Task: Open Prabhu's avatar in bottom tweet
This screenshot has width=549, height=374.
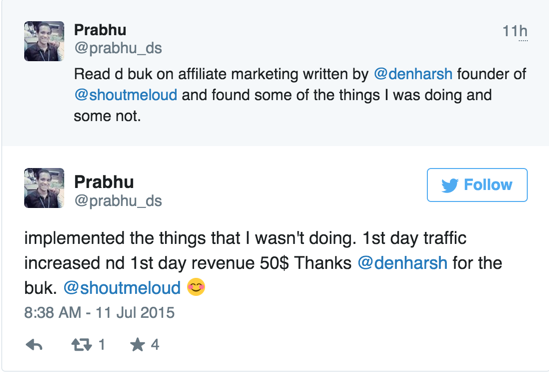Action: coord(44,188)
